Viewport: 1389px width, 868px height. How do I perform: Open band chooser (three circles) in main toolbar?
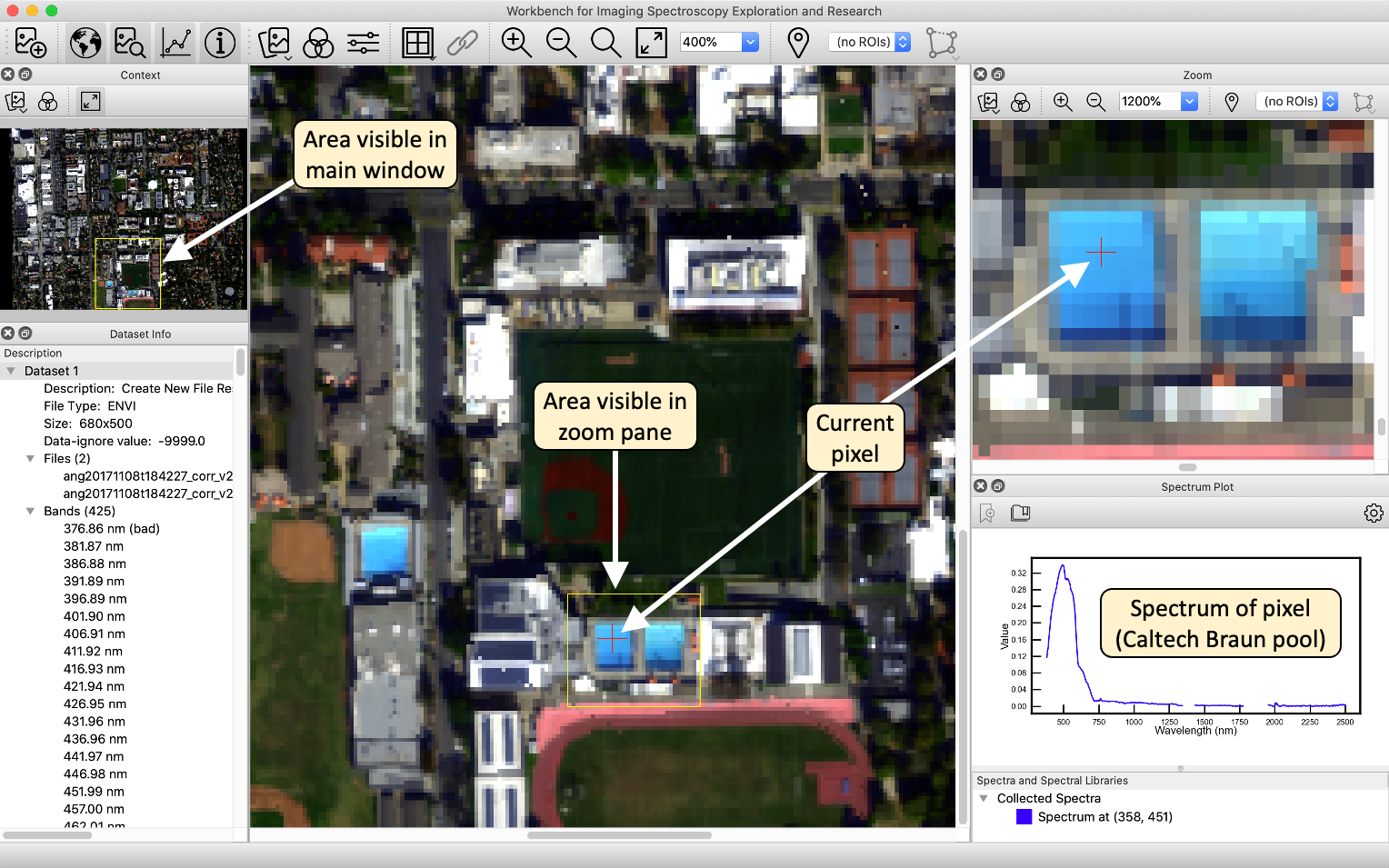pyautogui.click(x=318, y=43)
